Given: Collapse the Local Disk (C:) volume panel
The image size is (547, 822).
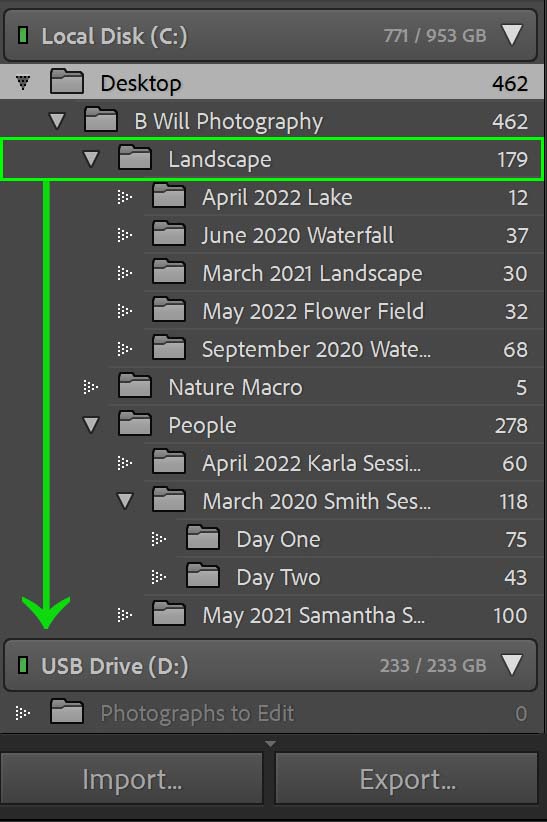Looking at the screenshot, I should point(512,35).
